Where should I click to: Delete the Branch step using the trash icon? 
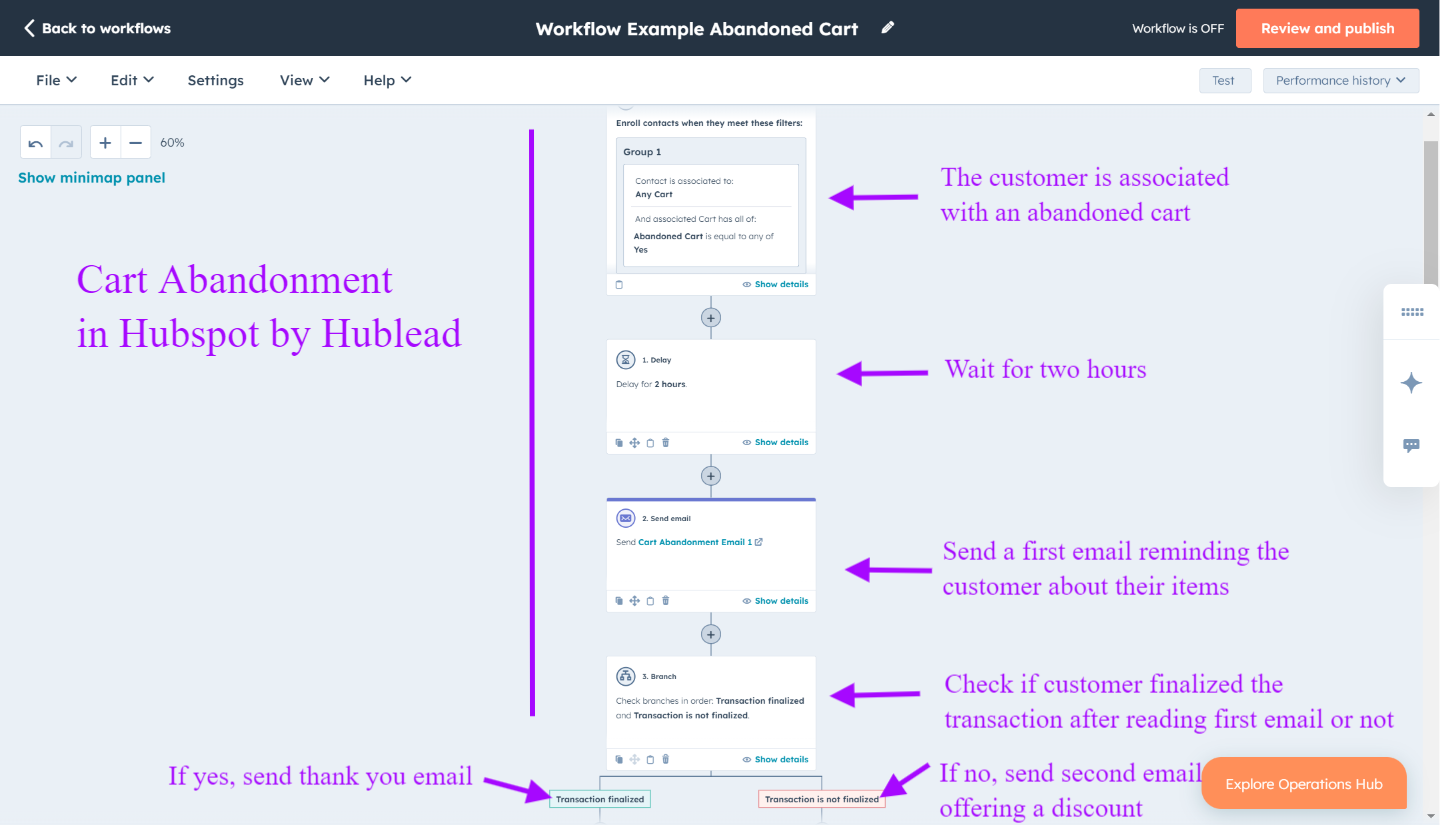tap(665, 759)
